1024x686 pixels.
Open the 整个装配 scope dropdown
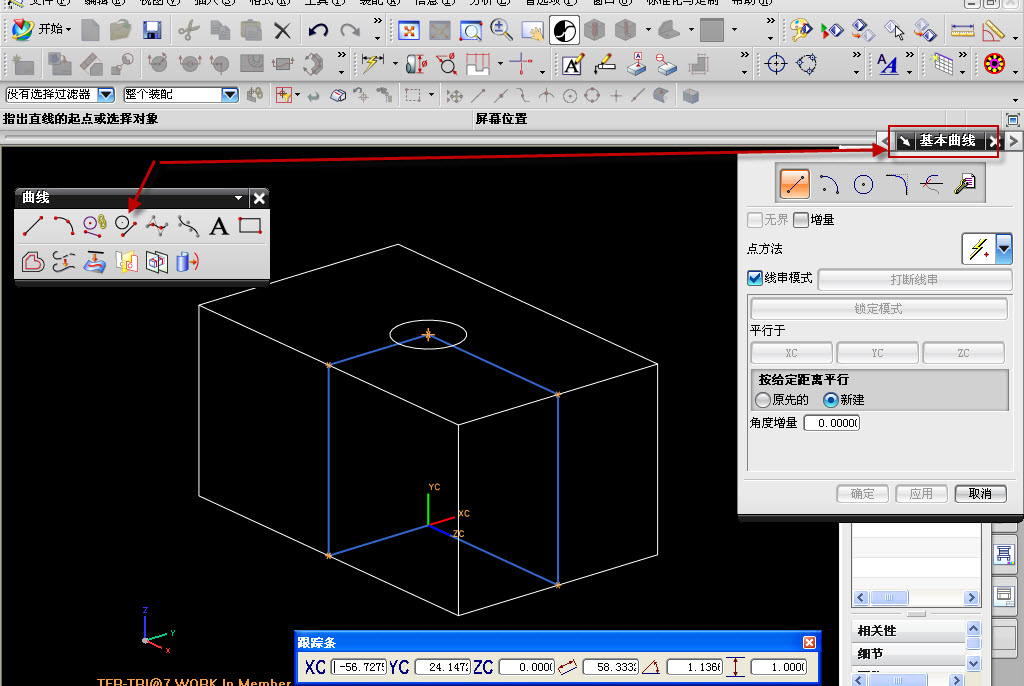[230, 95]
